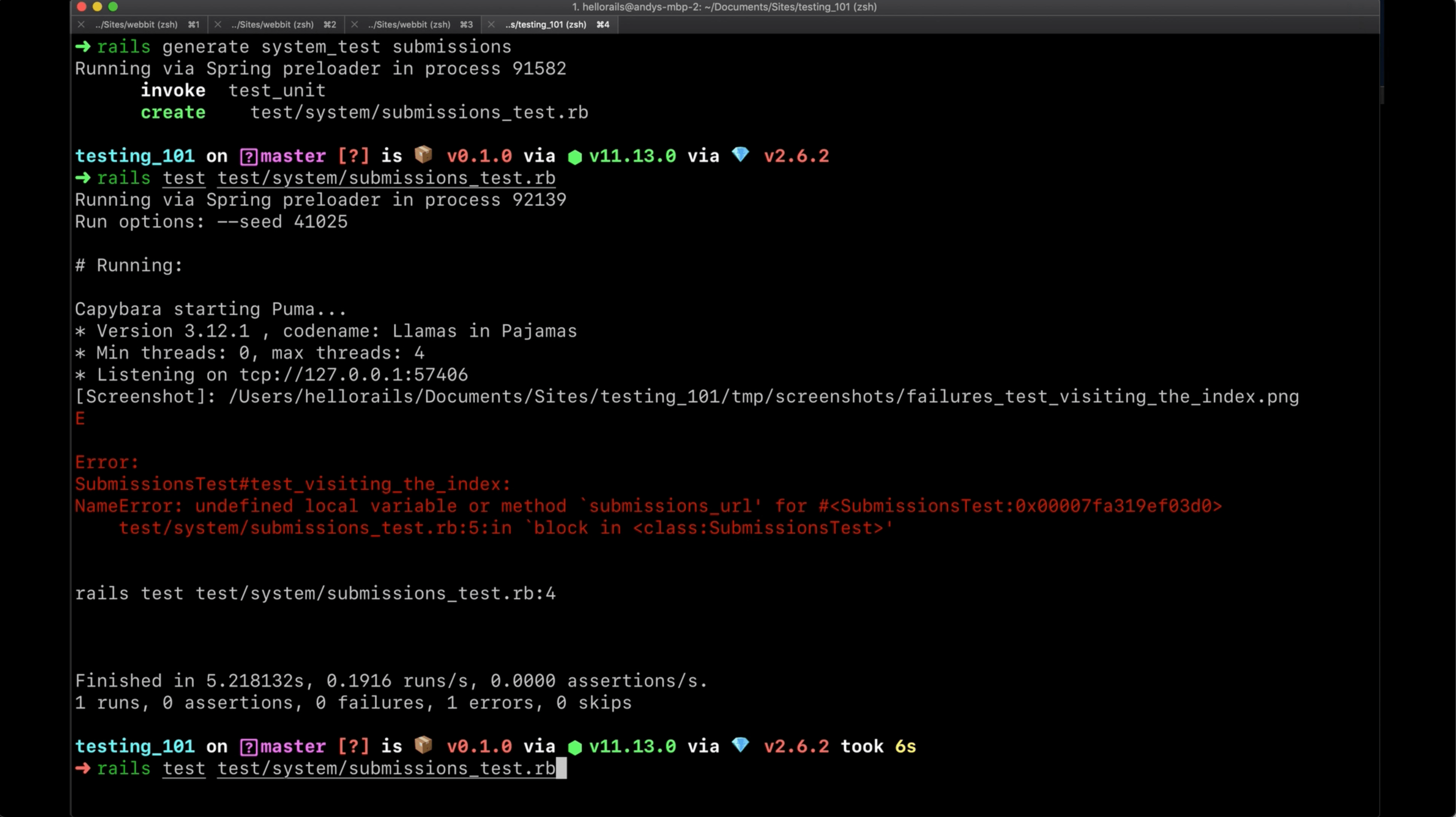Click 'SubmissionsTest#test_visiting_the_index:' line
Screen dimensions: 1456x817
pyautogui.click(x=293, y=484)
